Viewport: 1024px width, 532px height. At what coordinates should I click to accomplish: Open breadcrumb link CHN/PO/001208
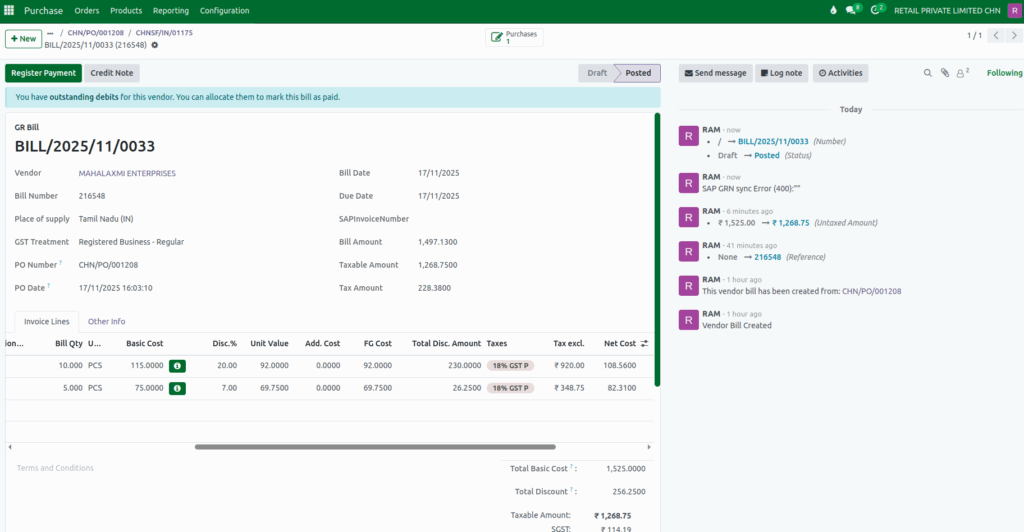tap(95, 33)
